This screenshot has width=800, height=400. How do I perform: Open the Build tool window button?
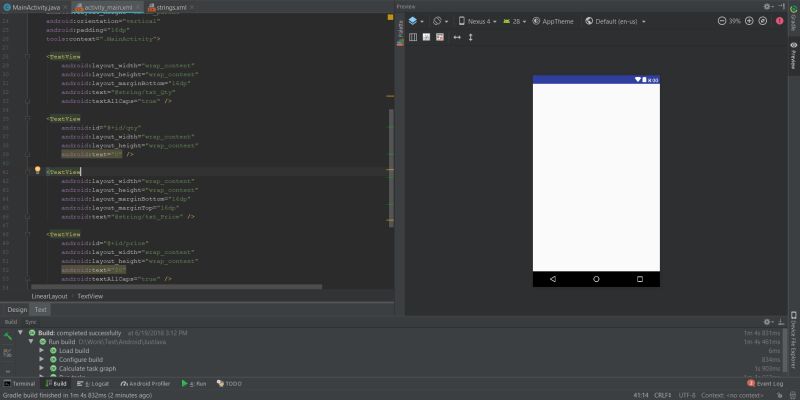(56, 384)
